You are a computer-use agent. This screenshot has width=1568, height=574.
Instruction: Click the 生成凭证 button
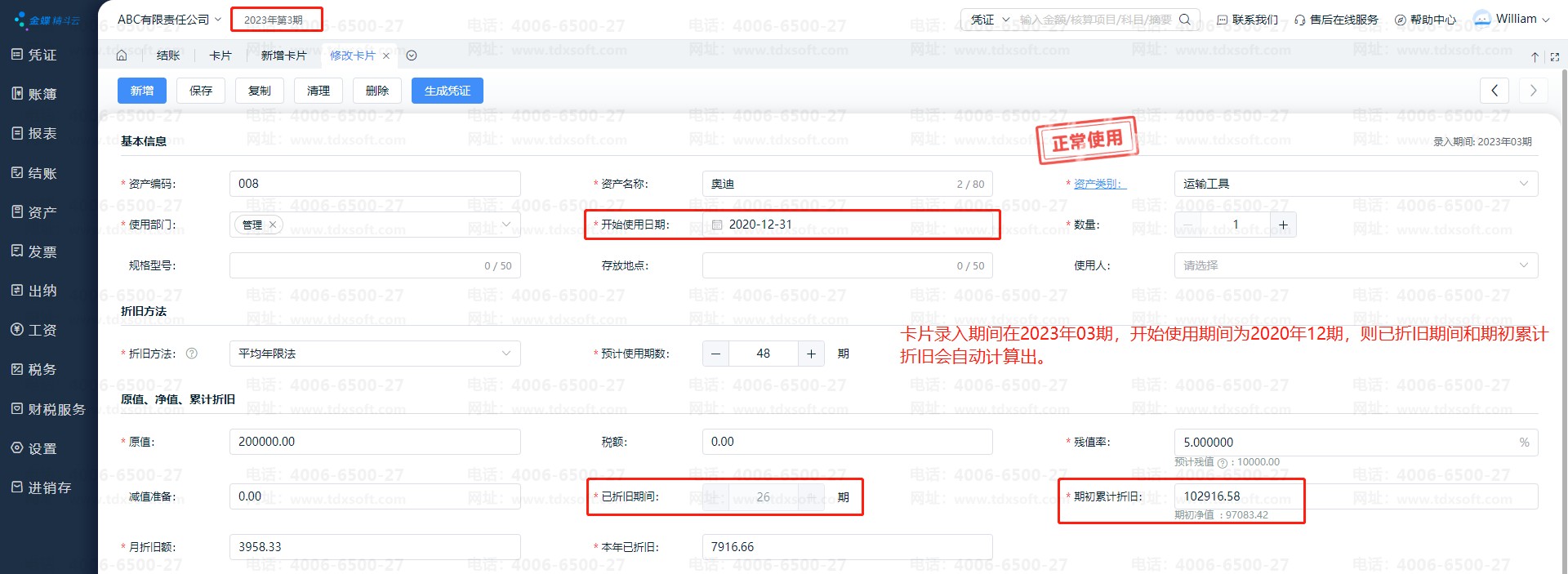[448, 91]
